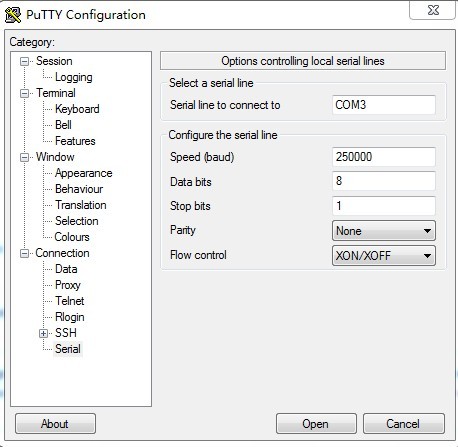Screen dimensions: 458x447
Task: Close the PuTTY Configuration window
Action: (x=433, y=10)
